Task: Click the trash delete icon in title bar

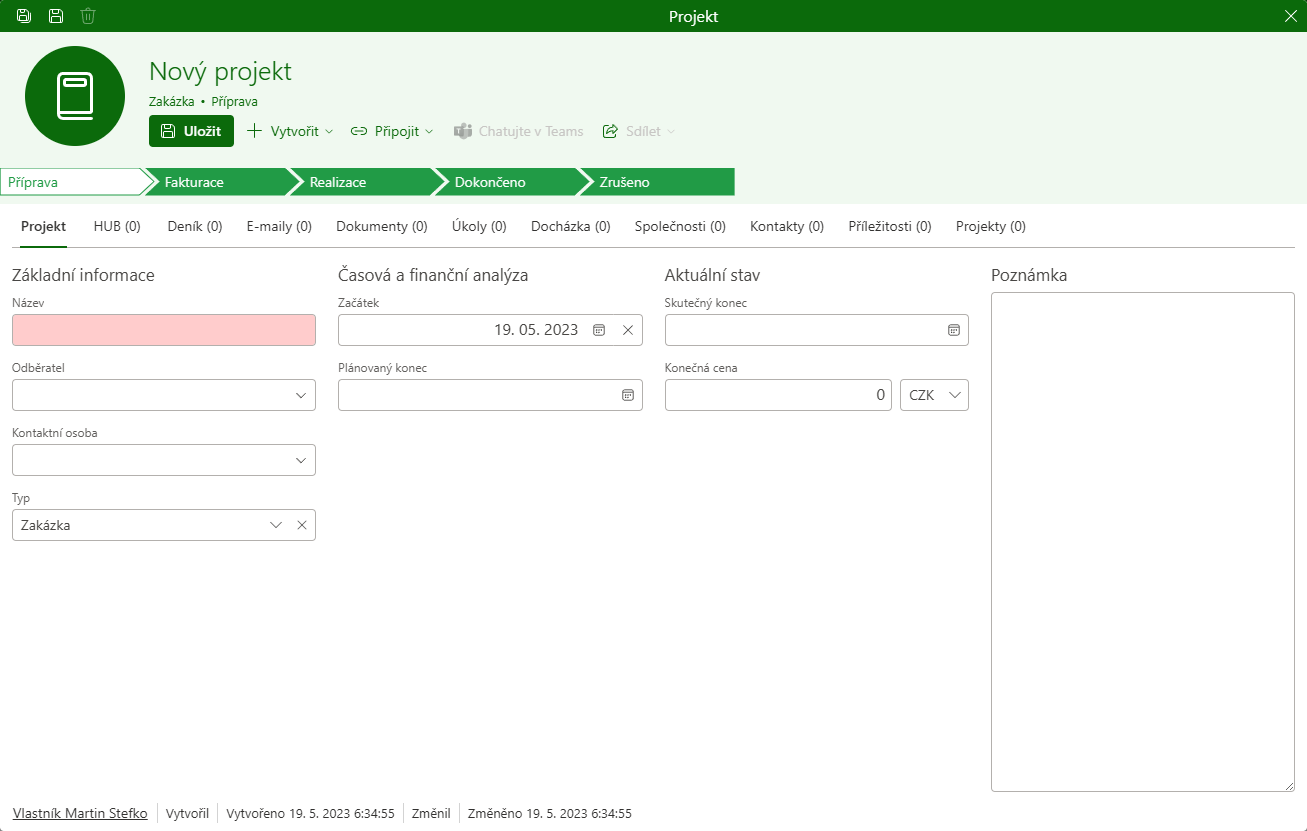Action: 88,16
